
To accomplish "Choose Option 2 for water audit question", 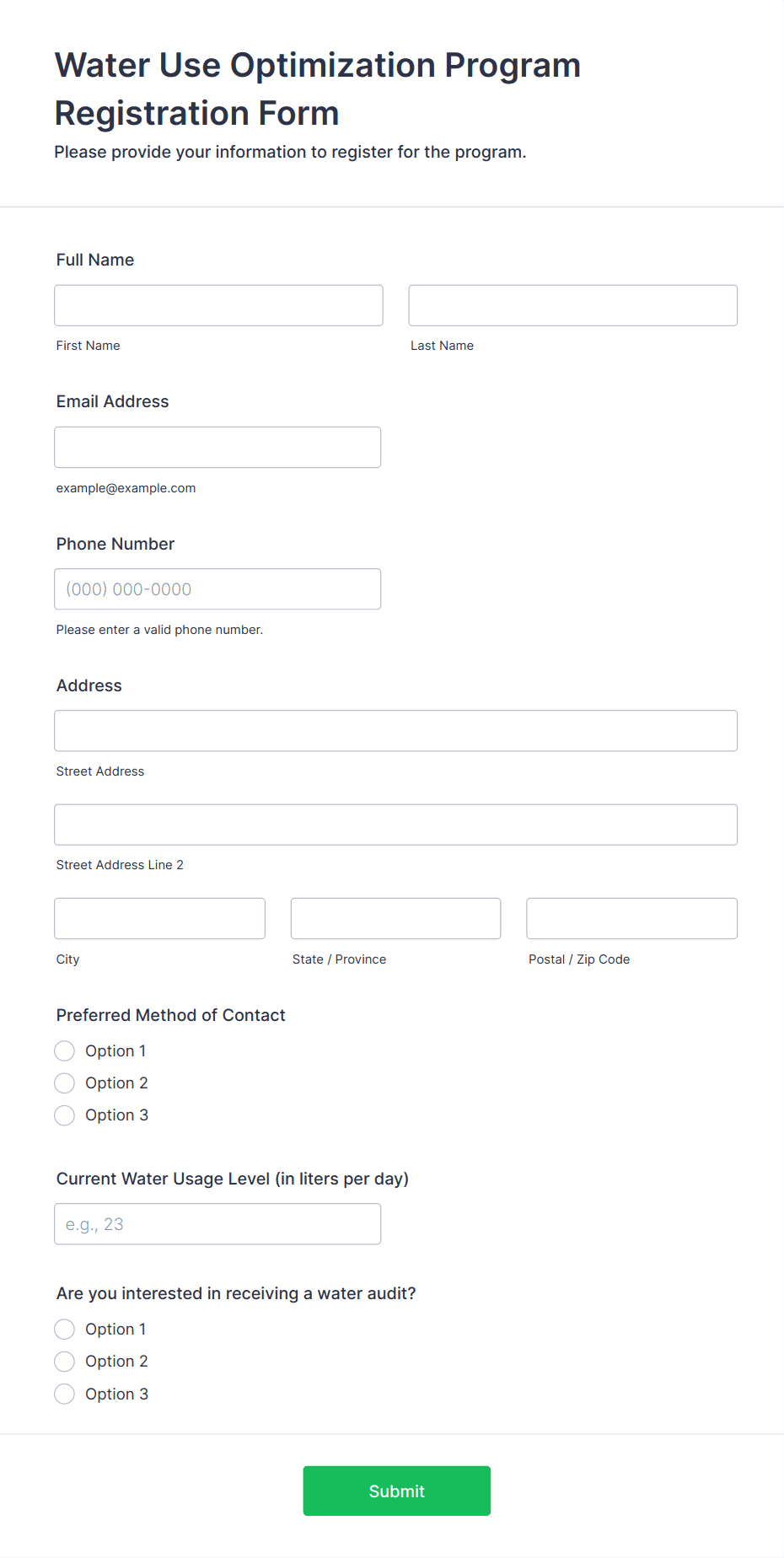I will pos(65,1362).
